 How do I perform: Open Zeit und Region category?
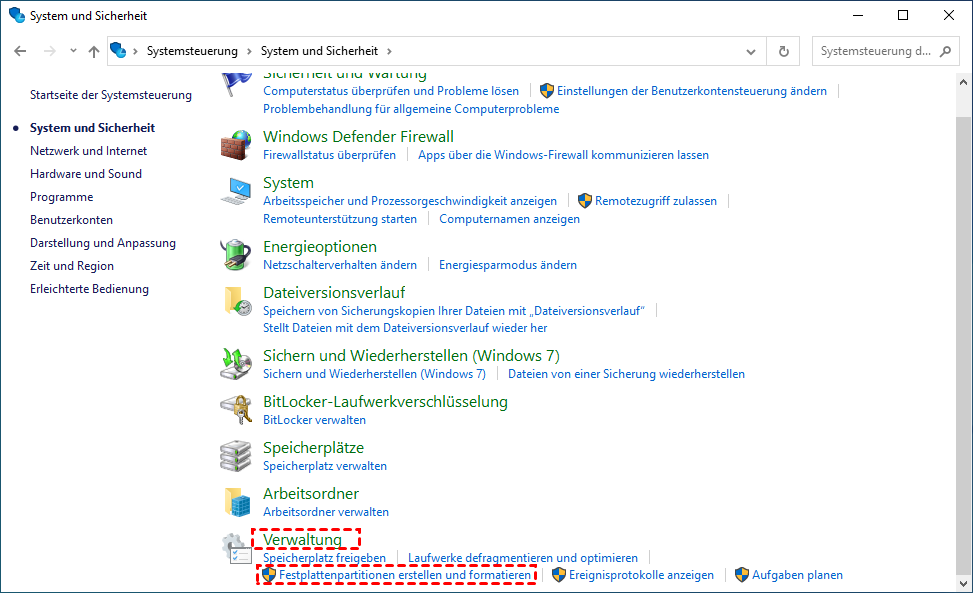tap(72, 265)
